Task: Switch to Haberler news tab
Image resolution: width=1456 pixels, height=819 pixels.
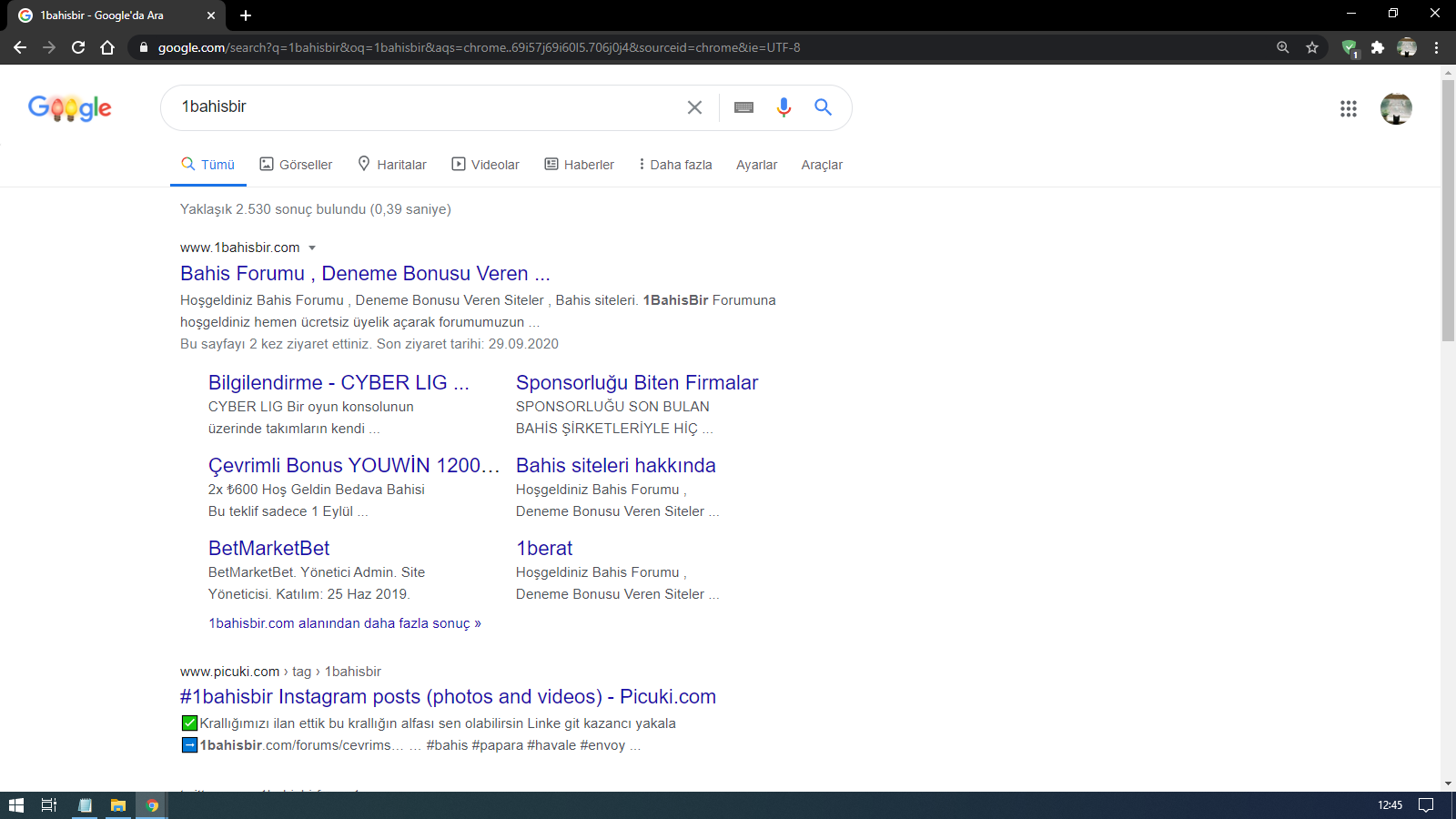Action: [580, 165]
